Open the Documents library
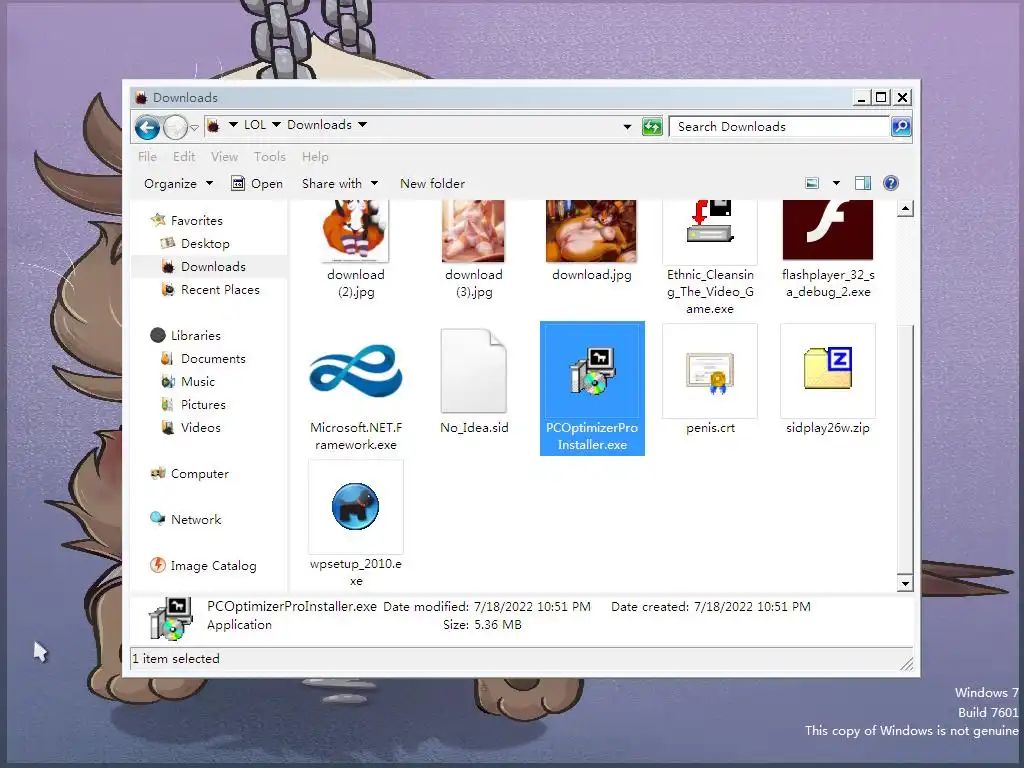1024x768 pixels. [x=213, y=359]
